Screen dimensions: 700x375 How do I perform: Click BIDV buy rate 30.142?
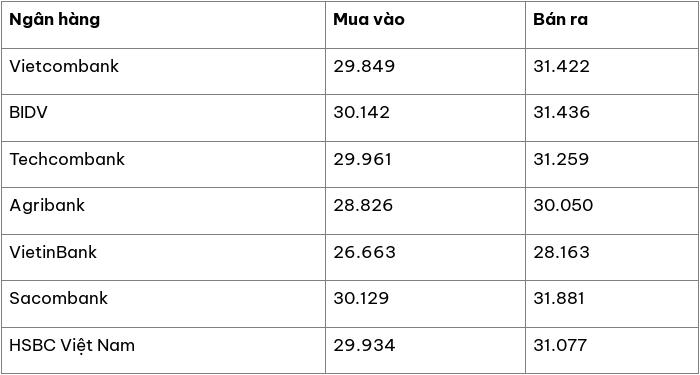tap(361, 112)
